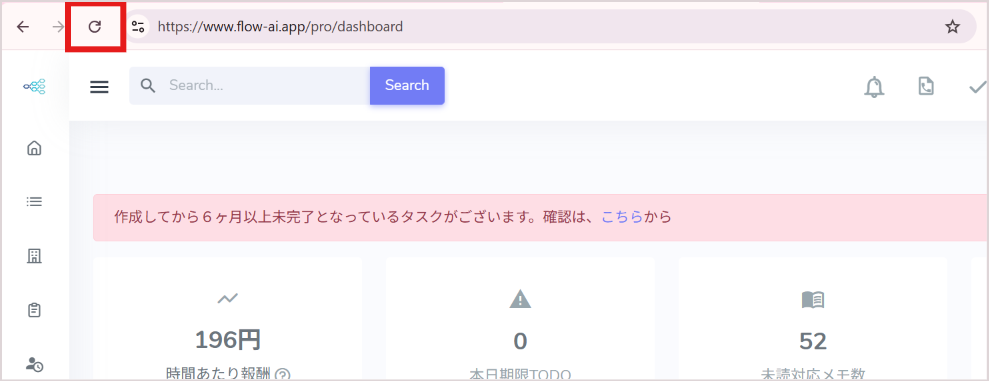Open the site information icon beside the URL
Image resolution: width=989 pixels, height=381 pixels.
click(x=138, y=26)
